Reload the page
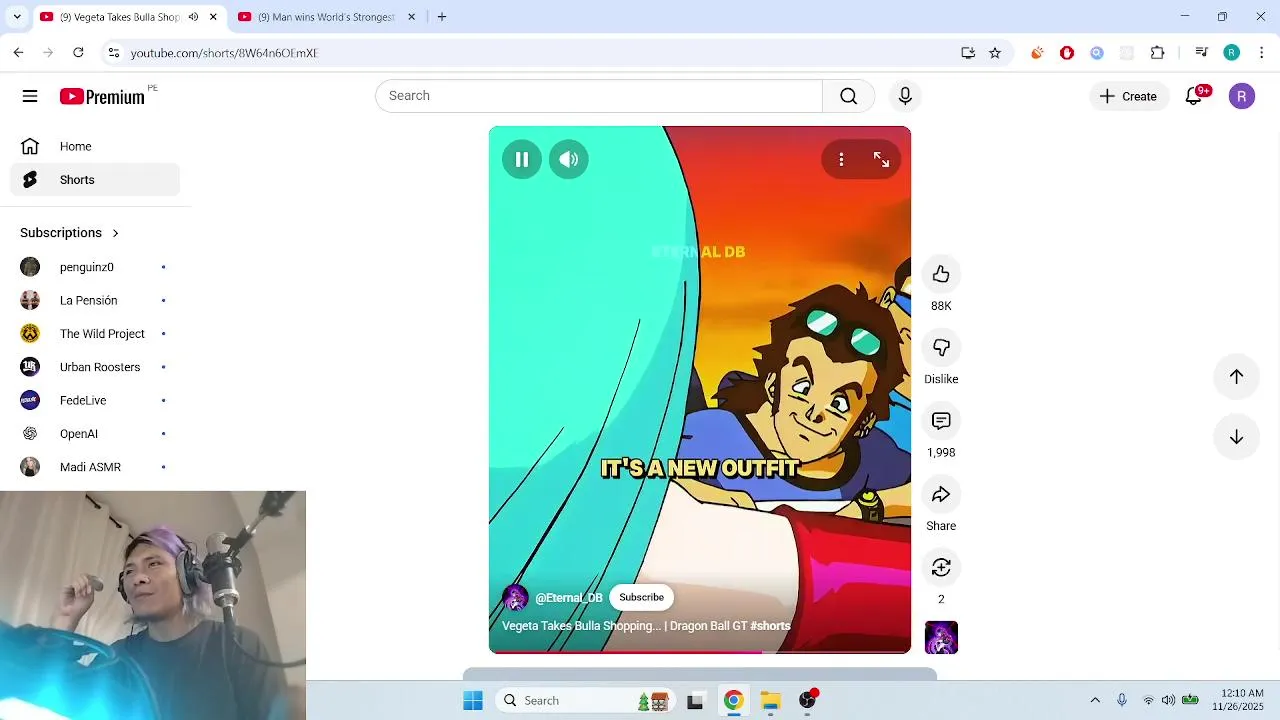 pyautogui.click(x=78, y=53)
